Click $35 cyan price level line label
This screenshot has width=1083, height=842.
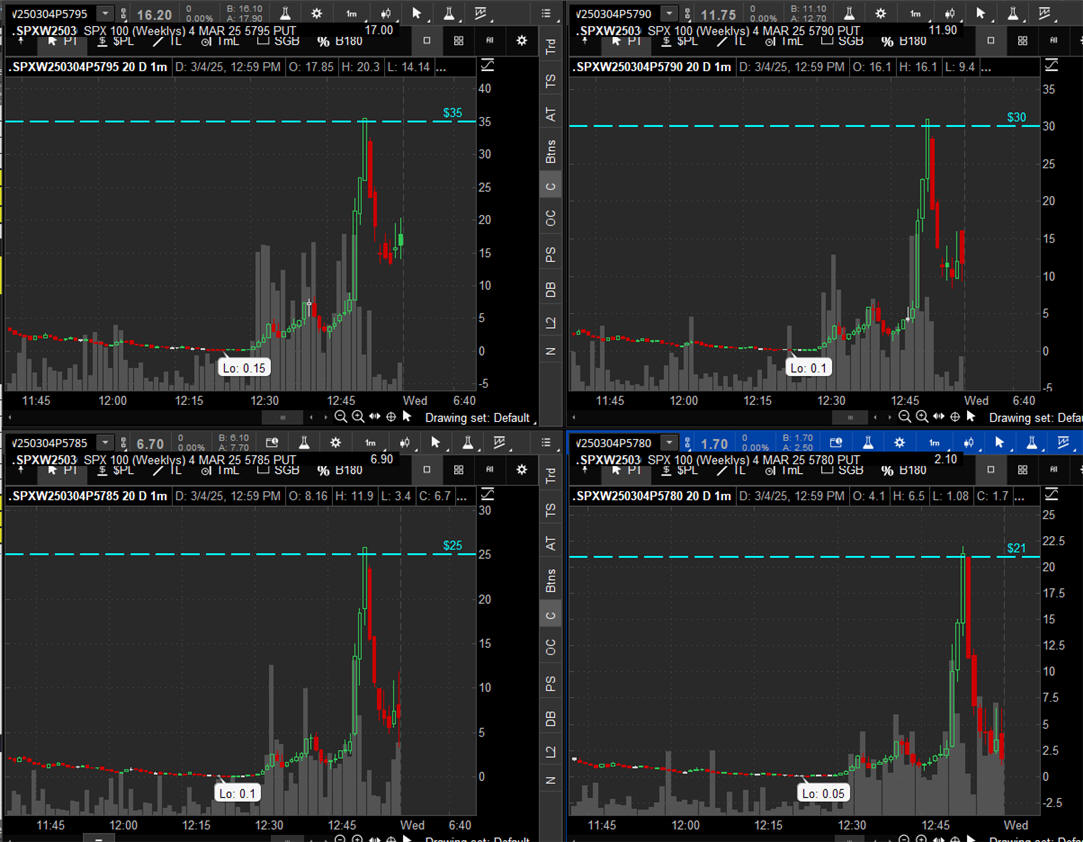point(452,113)
